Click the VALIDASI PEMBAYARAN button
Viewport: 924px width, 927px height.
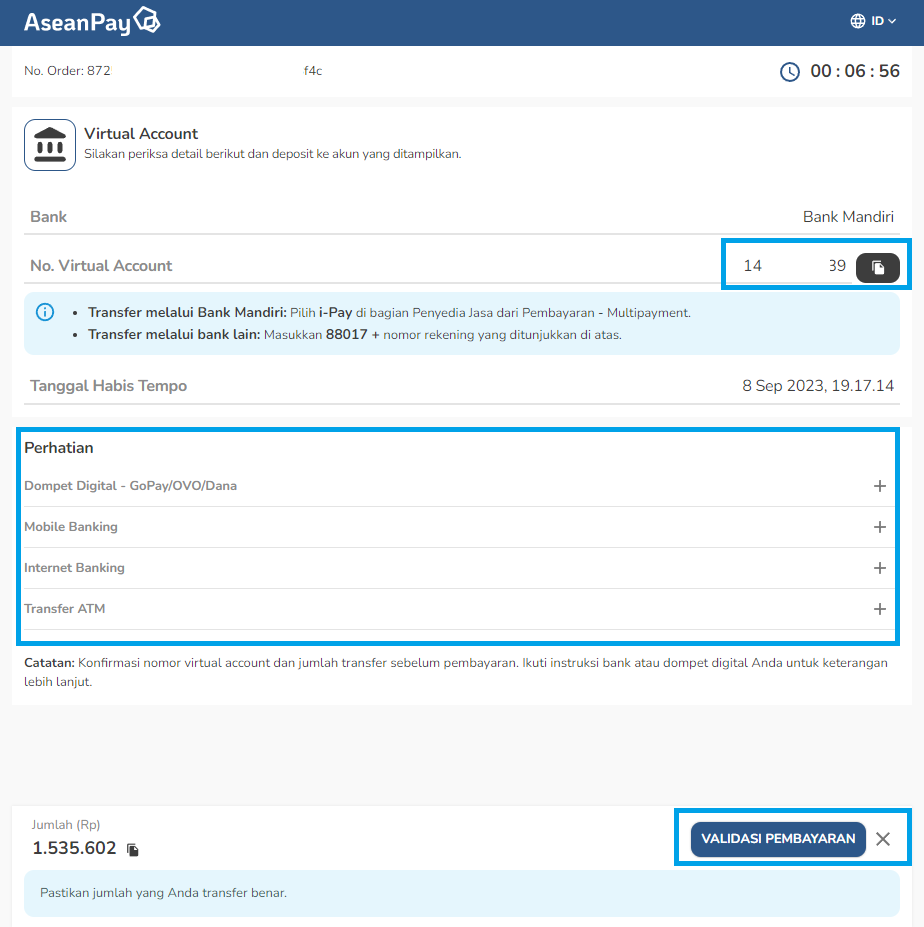click(778, 839)
